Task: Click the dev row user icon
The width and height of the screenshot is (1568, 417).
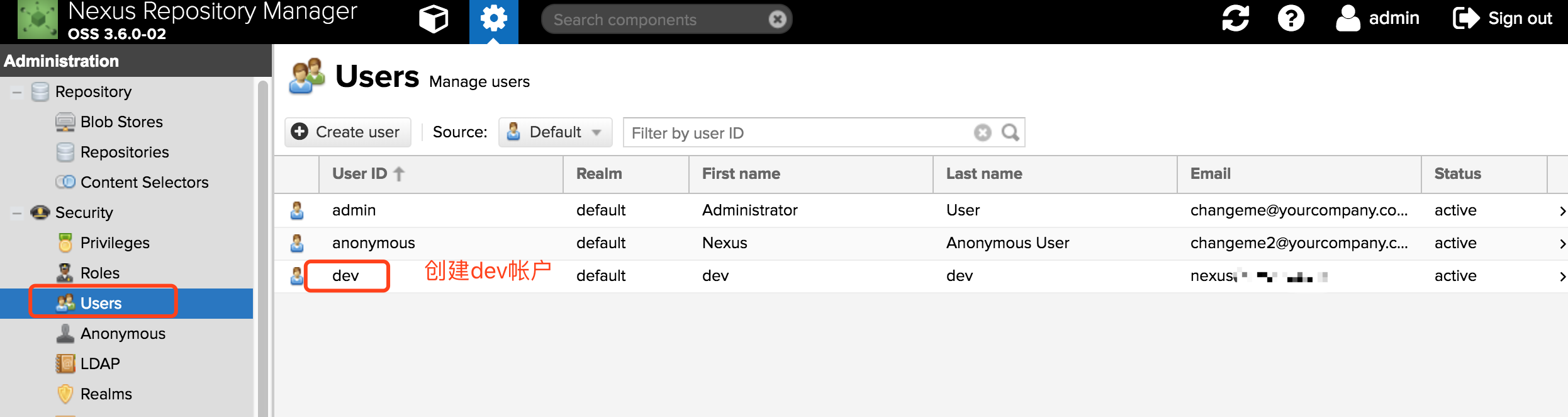Action: point(297,276)
